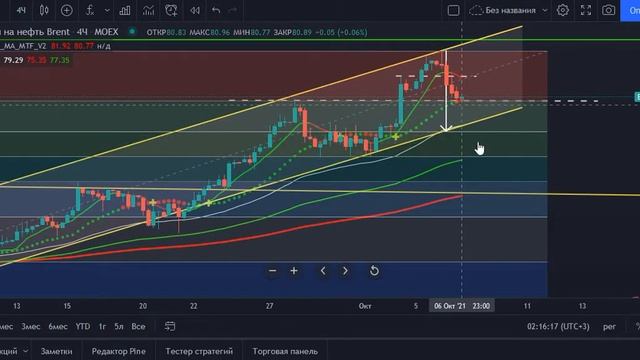Click the 79.29 indicator value
The width and height of the screenshot is (640, 360).
pyautogui.click(x=13, y=60)
